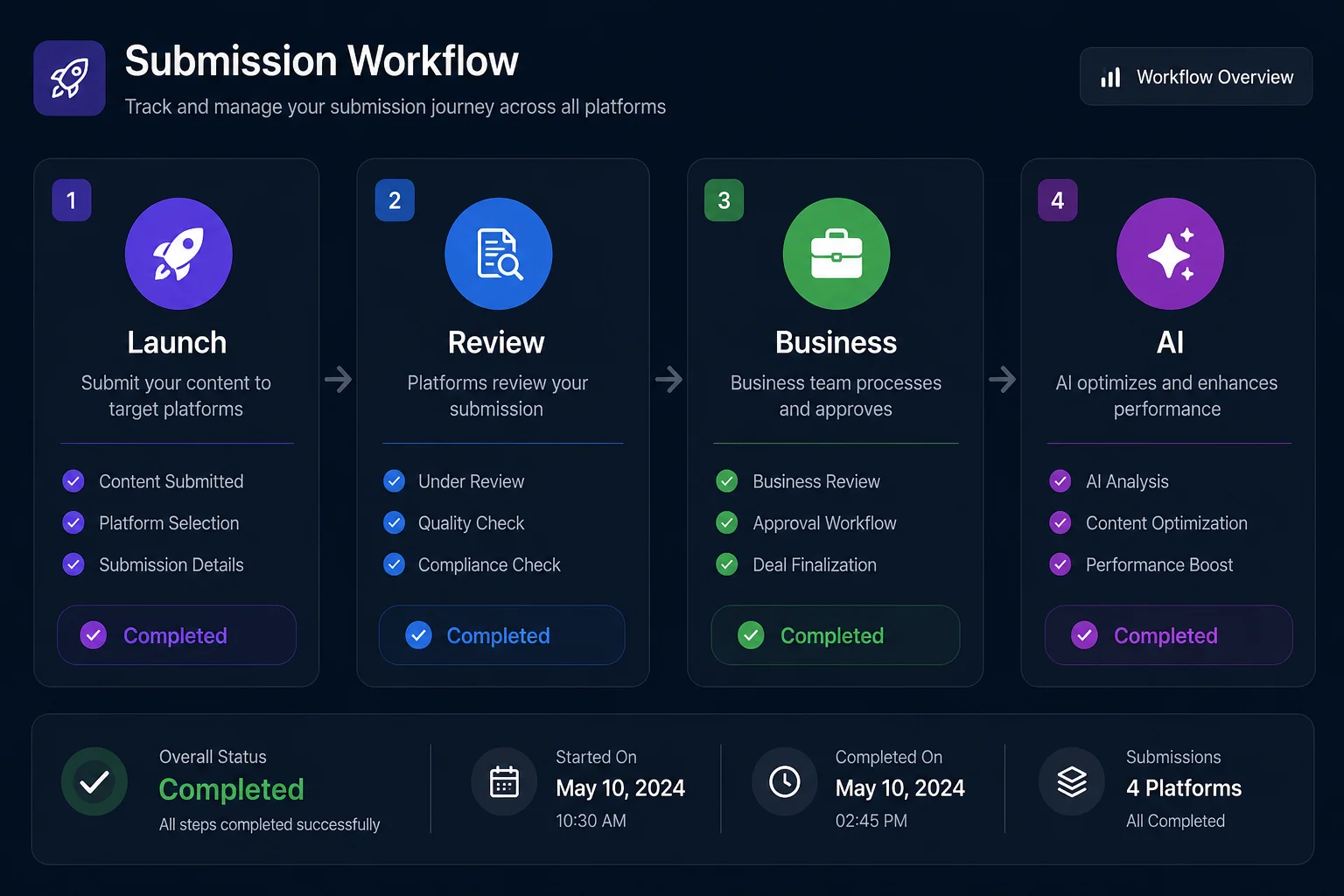Select the Review document search icon
1344x896 pixels.
coord(499,254)
